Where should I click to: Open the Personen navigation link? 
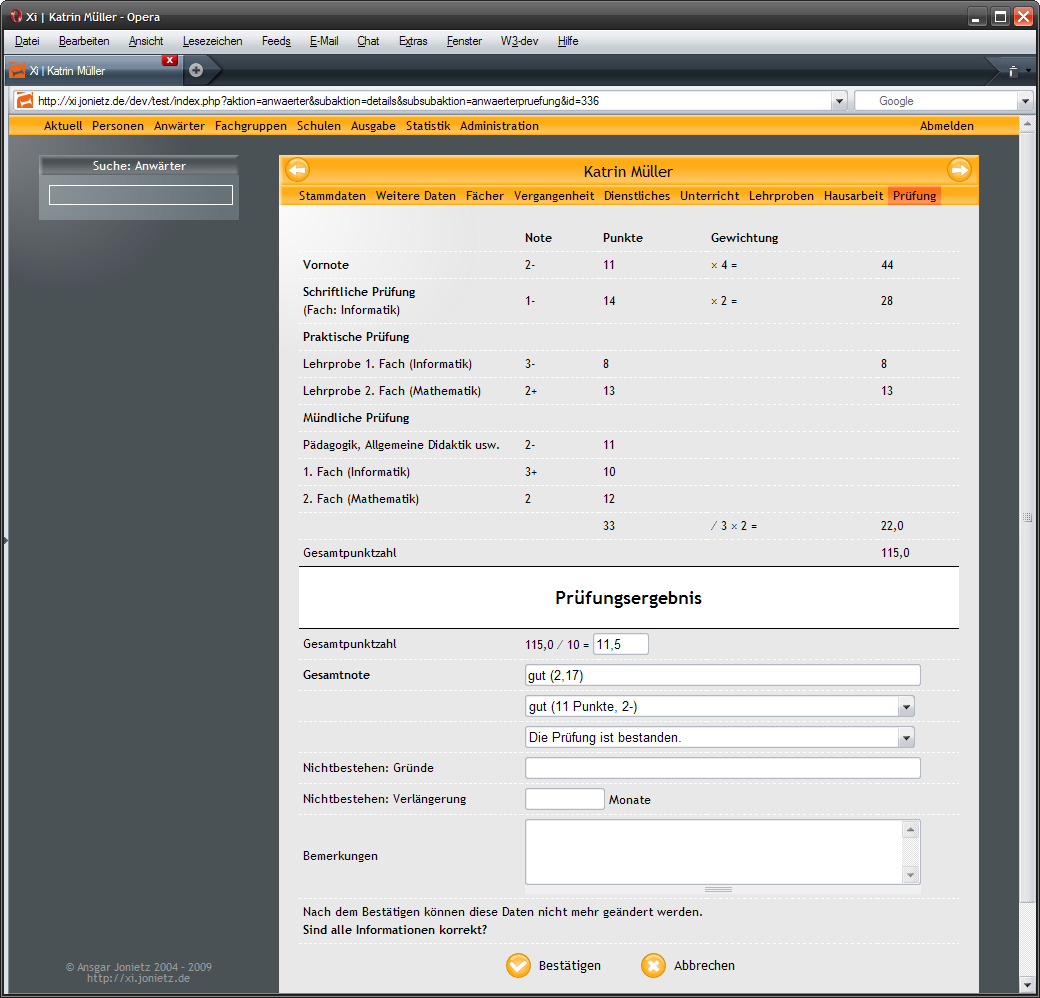[x=118, y=126]
